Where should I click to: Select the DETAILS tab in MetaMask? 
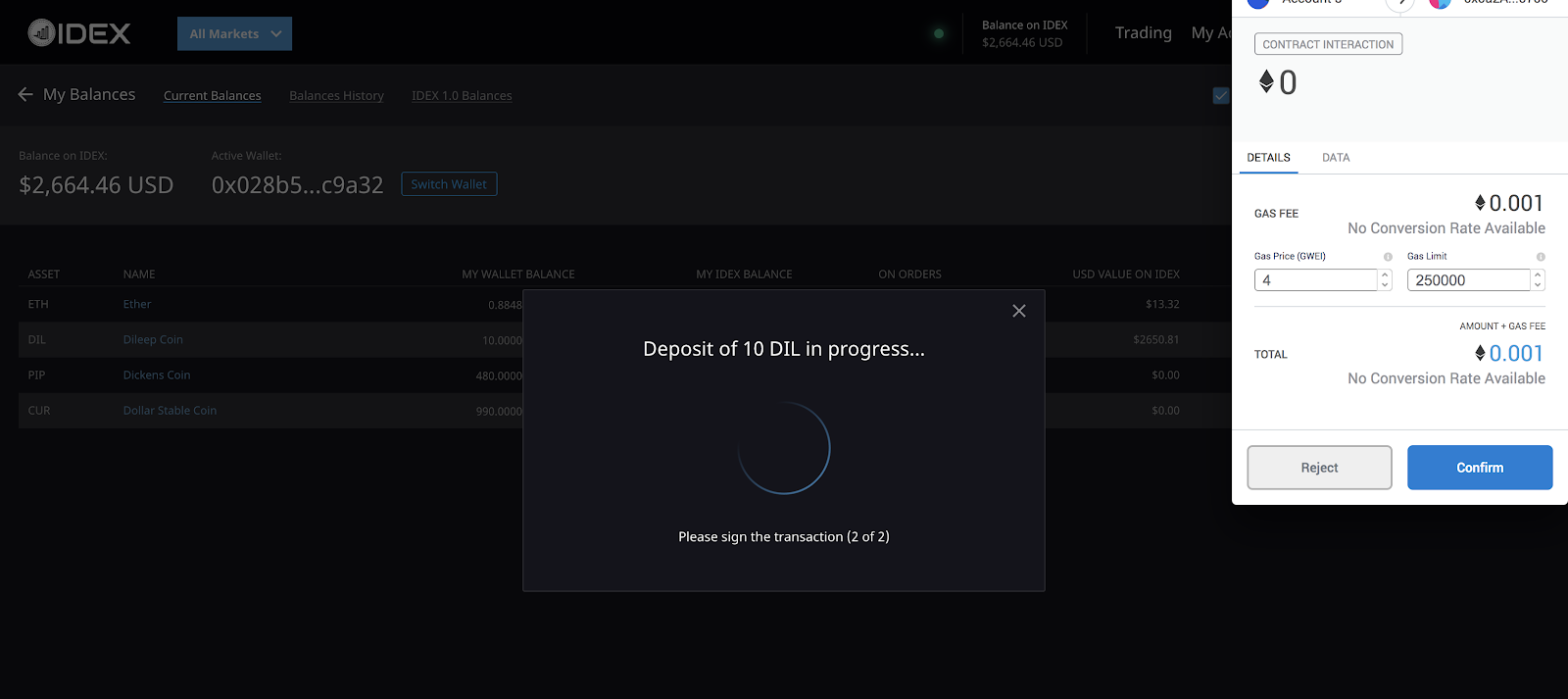coord(1268,158)
